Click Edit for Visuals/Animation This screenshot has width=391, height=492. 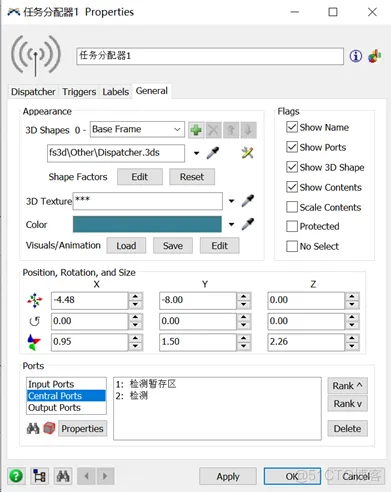pyautogui.click(x=219, y=246)
